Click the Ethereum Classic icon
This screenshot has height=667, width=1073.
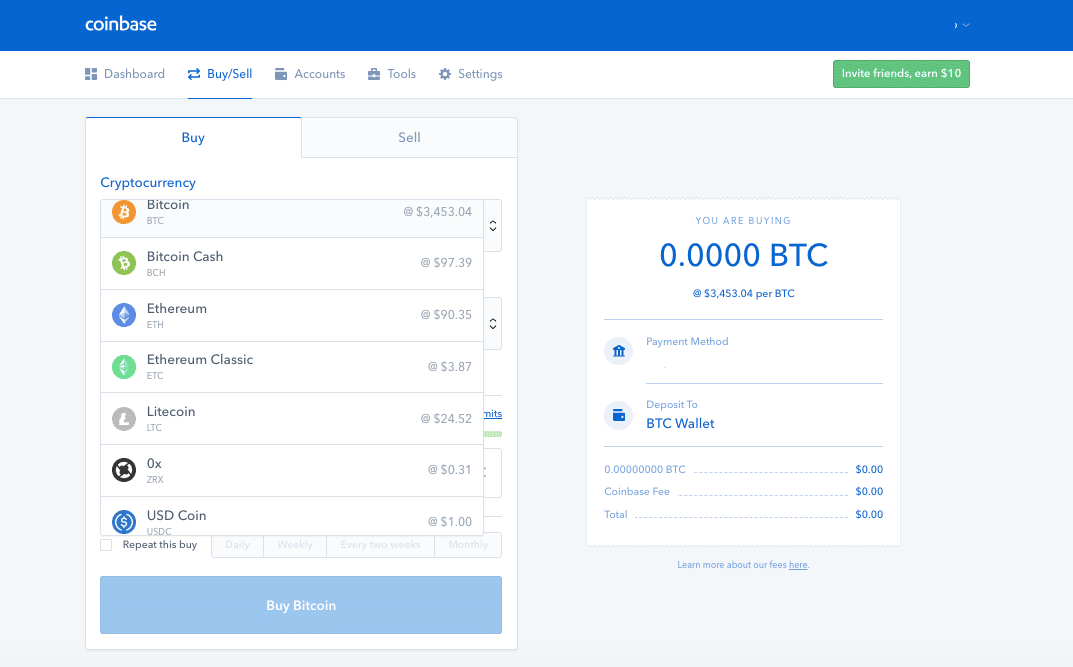coord(124,367)
